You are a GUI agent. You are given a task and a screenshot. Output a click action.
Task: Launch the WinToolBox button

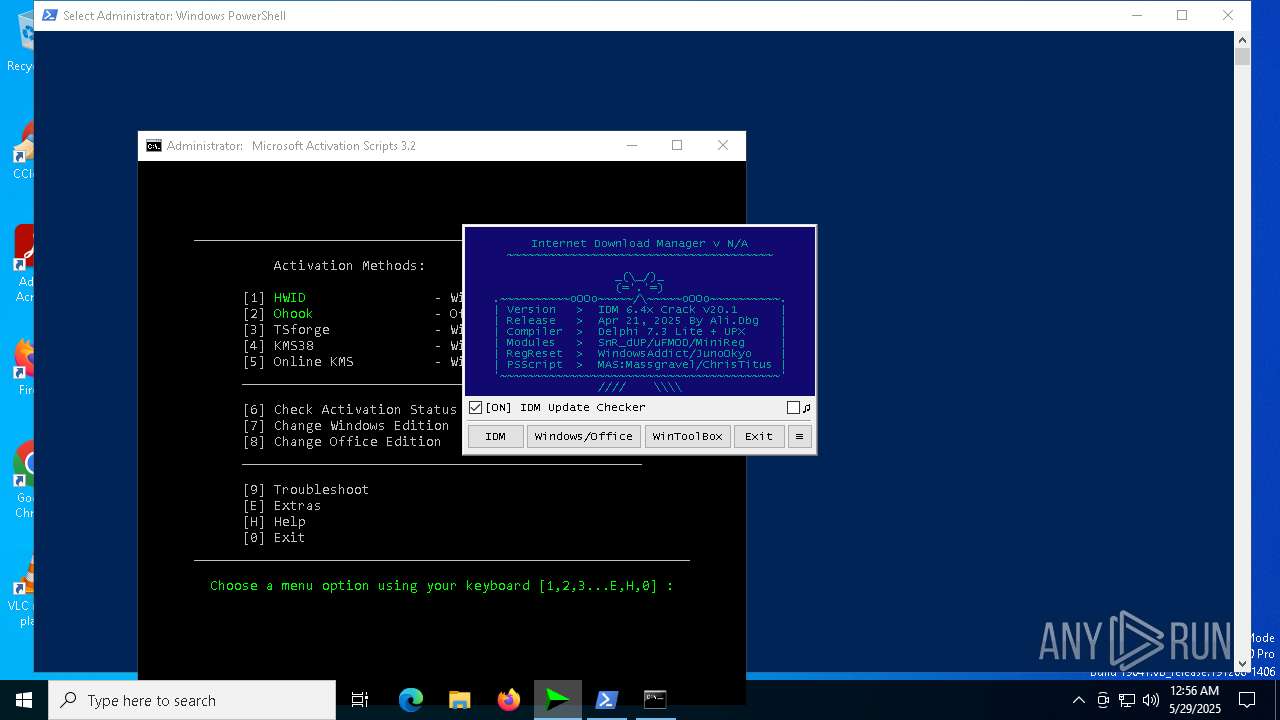687,436
